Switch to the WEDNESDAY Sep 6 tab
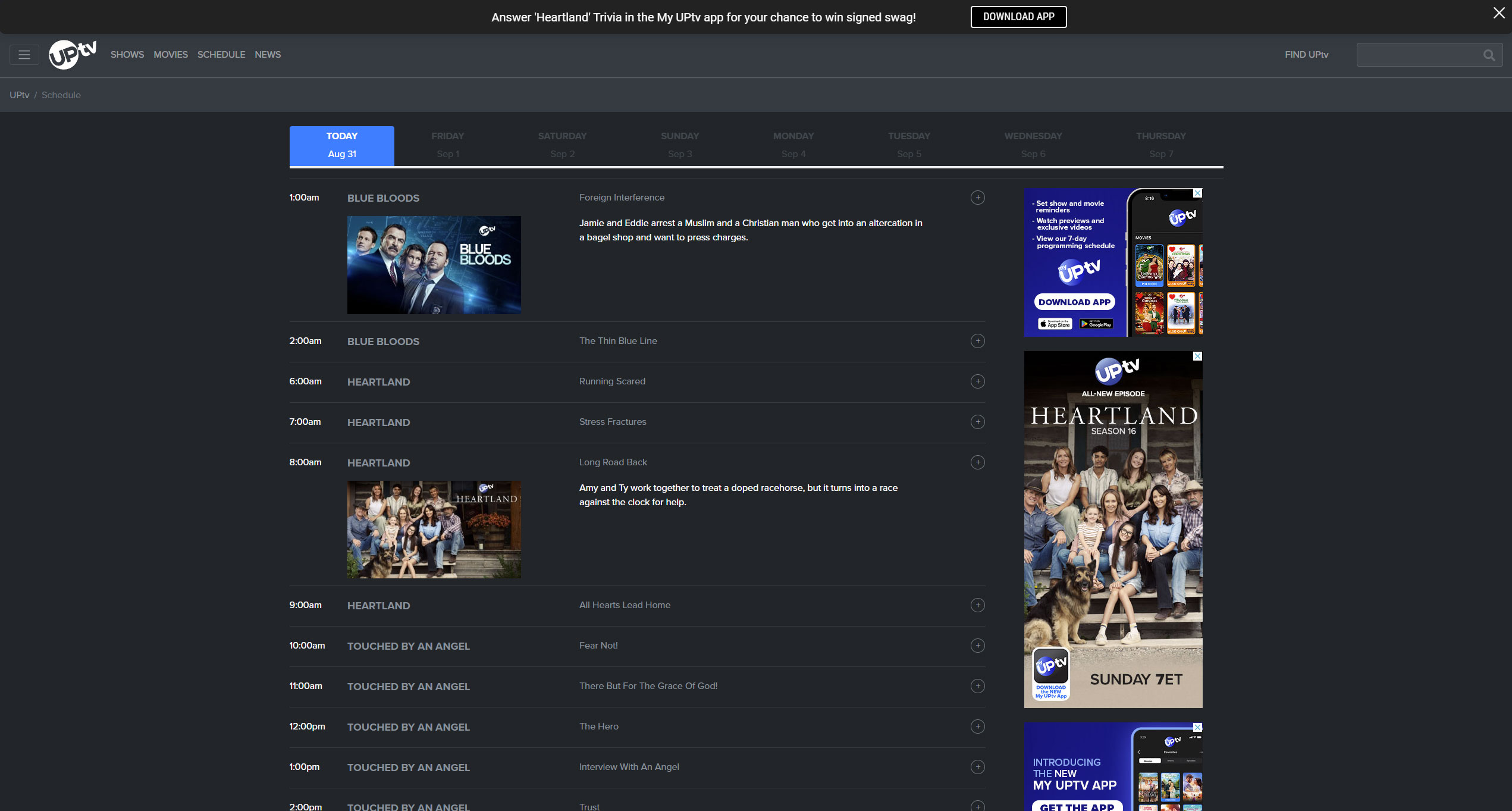The width and height of the screenshot is (1512, 811). pyautogui.click(x=1033, y=145)
